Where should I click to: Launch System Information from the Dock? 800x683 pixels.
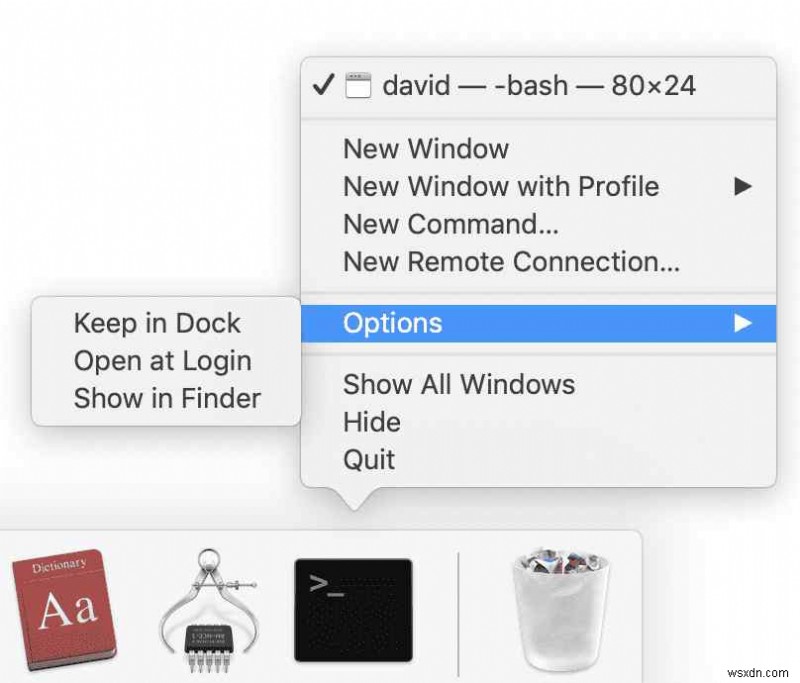coord(204,608)
